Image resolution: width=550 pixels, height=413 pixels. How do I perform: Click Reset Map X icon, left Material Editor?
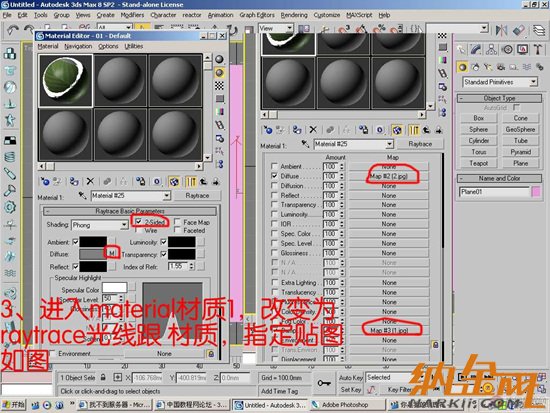[90, 181]
